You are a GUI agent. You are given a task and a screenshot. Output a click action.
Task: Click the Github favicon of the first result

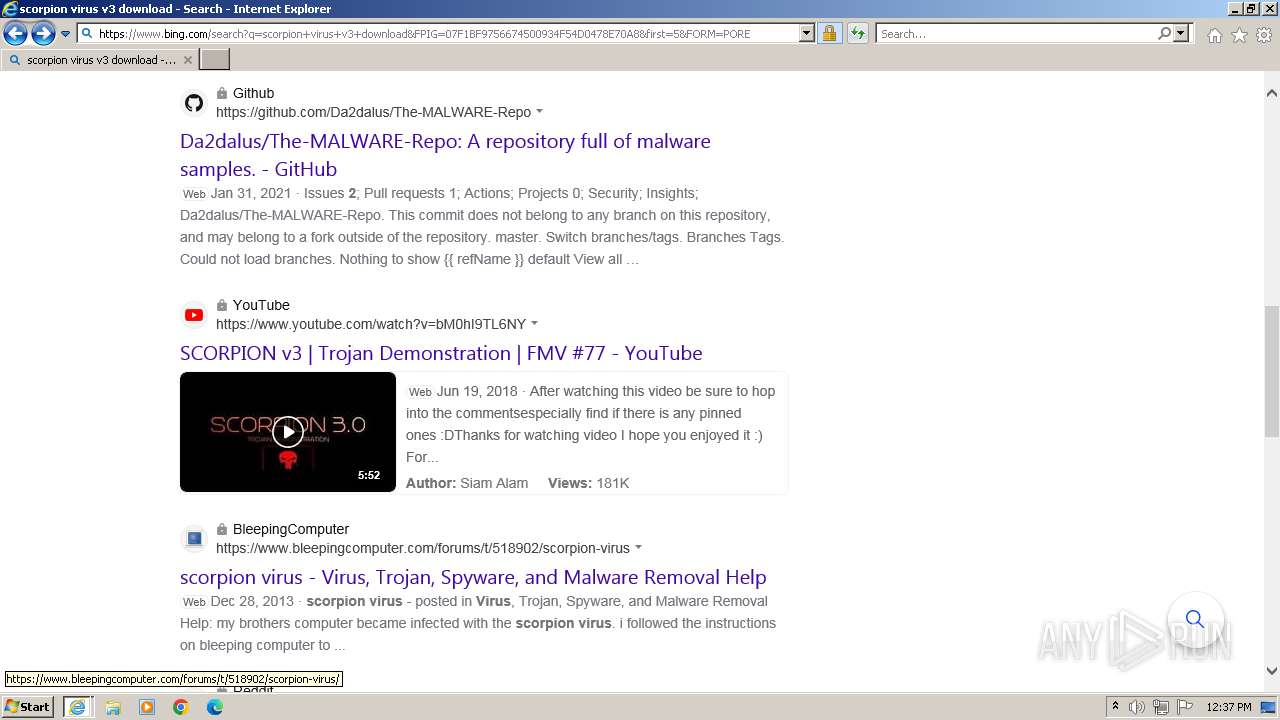coord(194,103)
